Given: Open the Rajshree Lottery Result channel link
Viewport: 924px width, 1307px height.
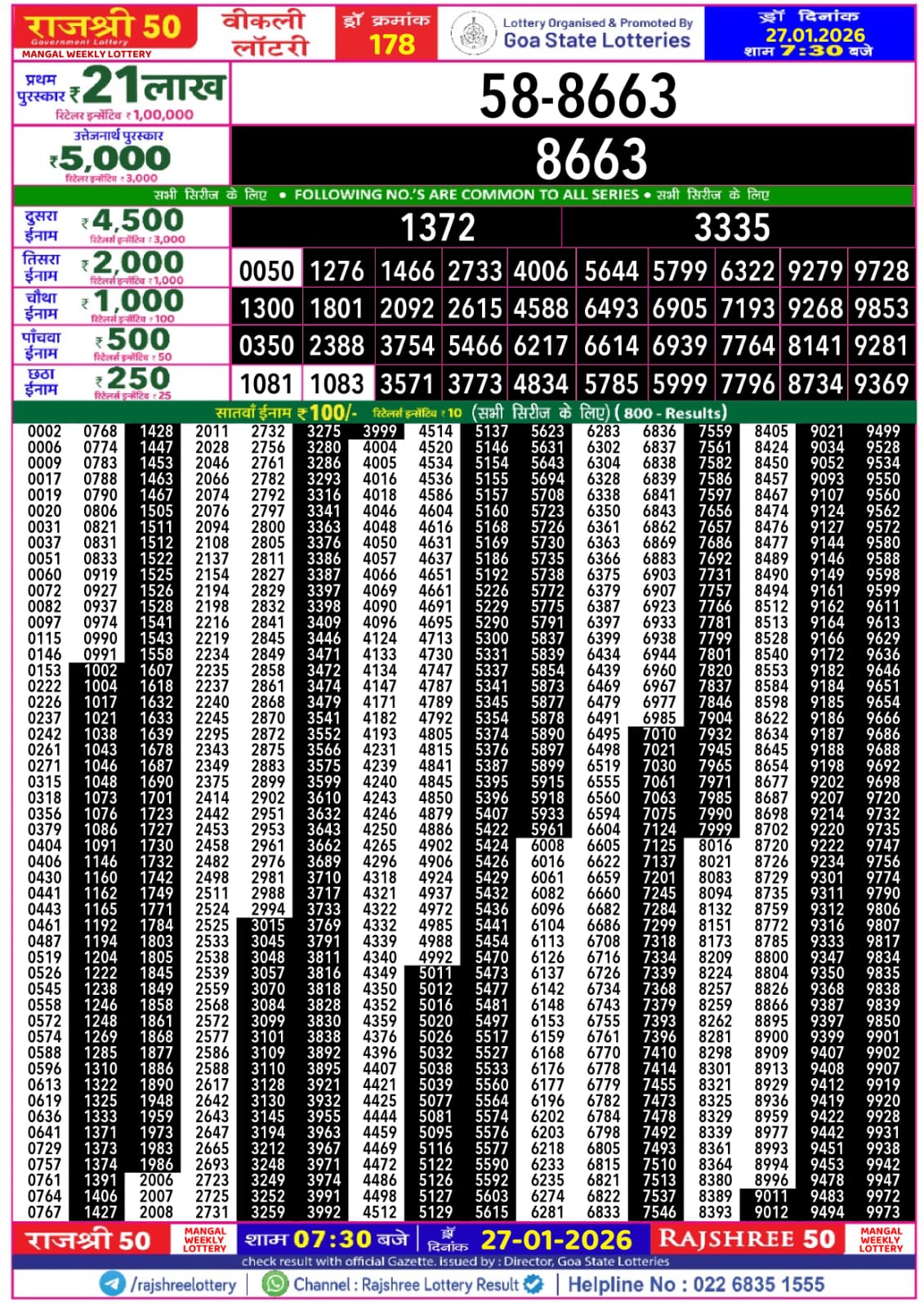Looking at the screenshot, I should [406, 1284].
